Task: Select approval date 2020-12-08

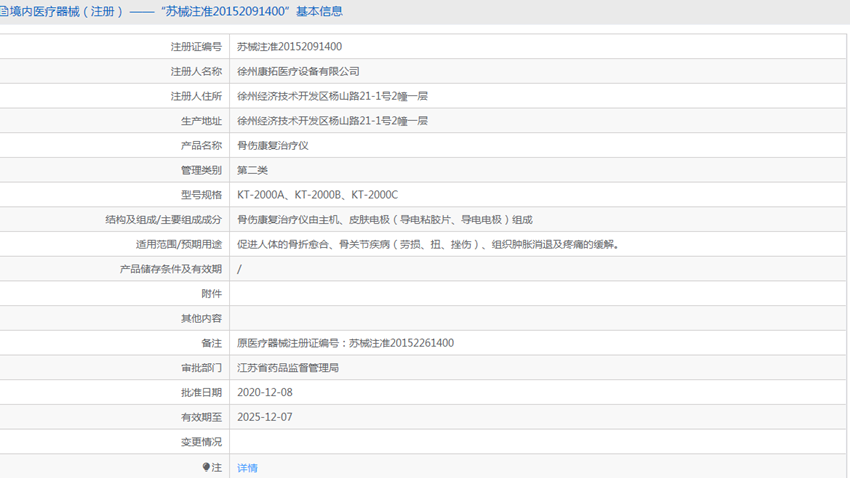Action: coord(265,392)
